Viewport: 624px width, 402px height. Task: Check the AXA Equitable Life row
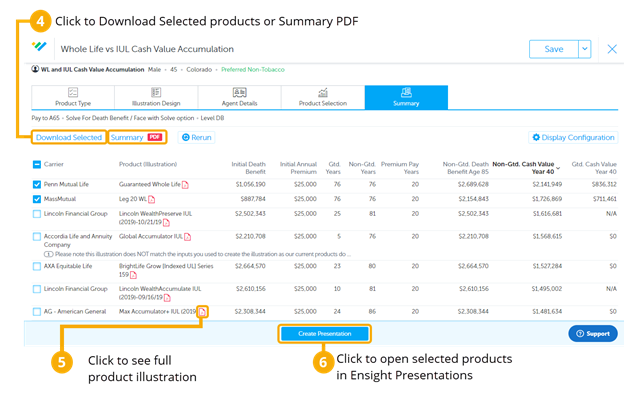coord(37,266)
